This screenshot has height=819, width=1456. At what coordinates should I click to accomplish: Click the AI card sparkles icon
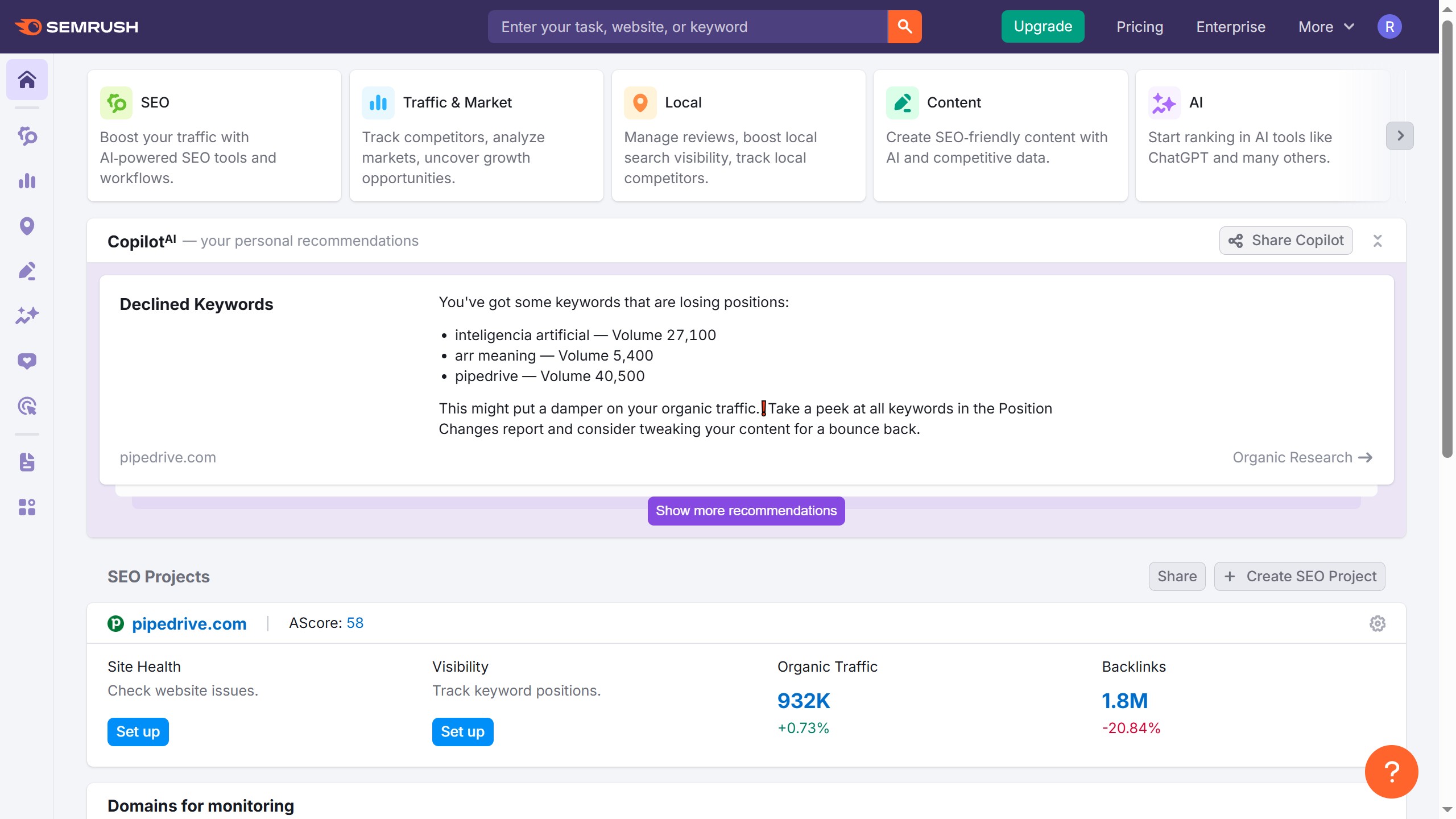1164,103
